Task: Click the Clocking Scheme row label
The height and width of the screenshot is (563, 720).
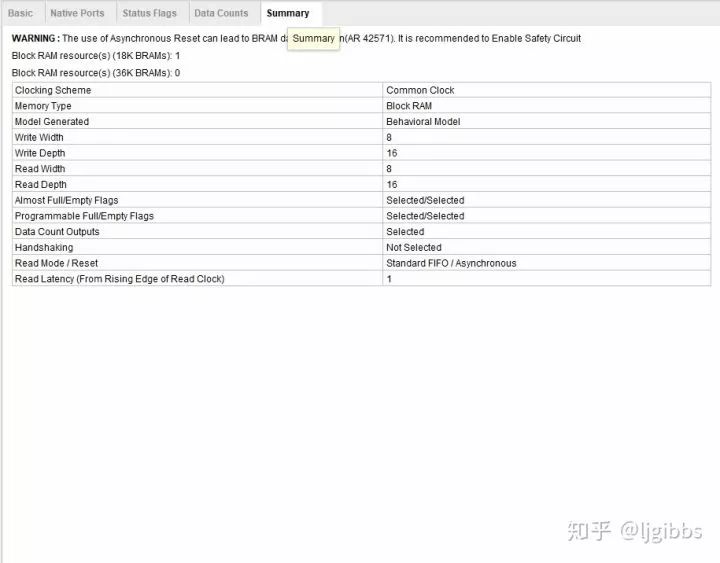Action: click(53, 90)
